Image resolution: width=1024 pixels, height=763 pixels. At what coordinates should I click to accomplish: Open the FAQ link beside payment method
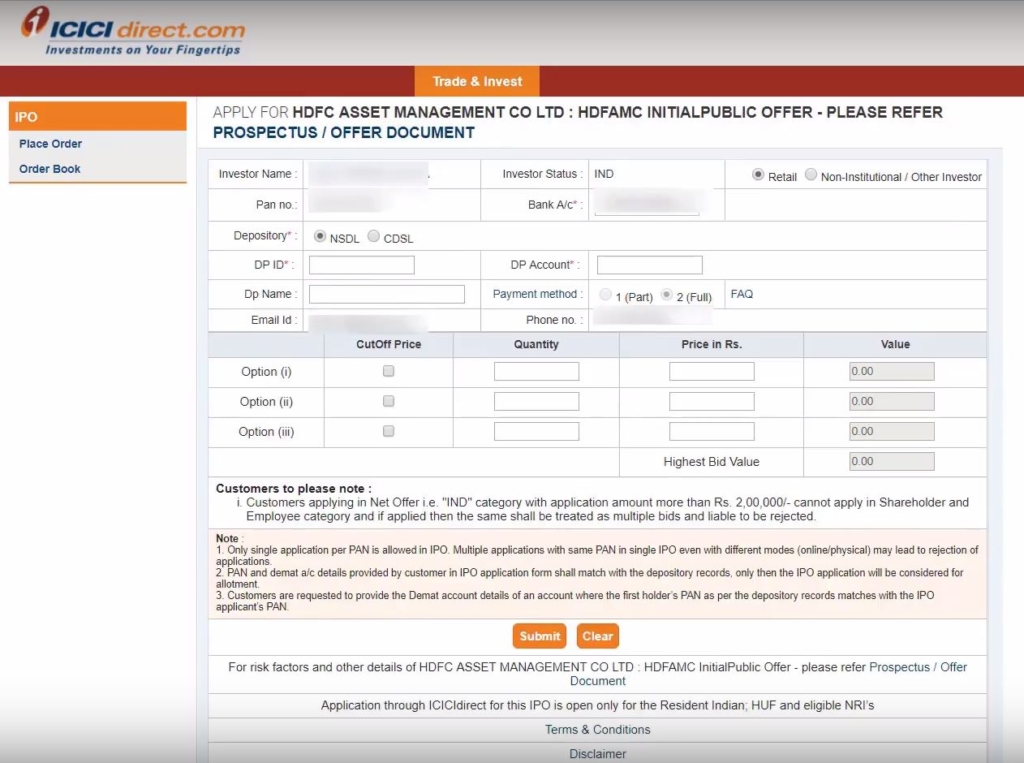click(x=742, y=294)
